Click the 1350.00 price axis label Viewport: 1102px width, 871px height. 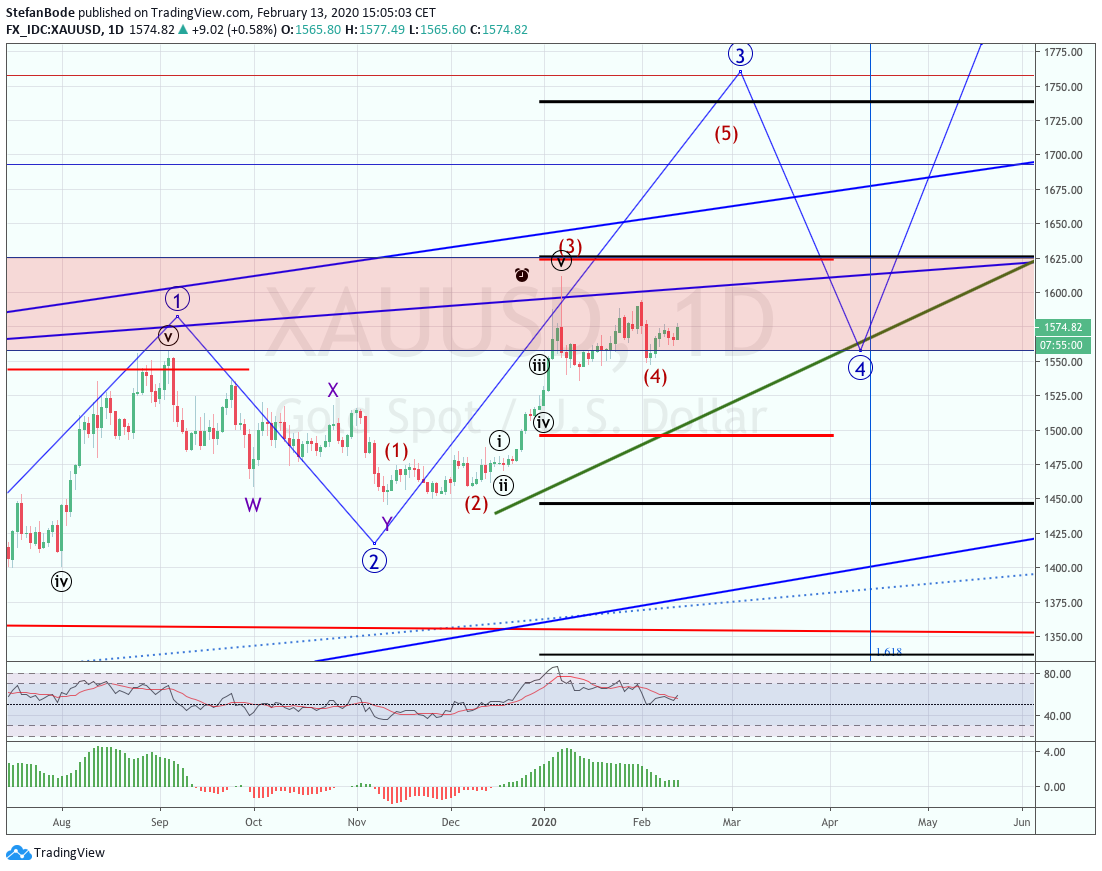tap(1063, 637)
